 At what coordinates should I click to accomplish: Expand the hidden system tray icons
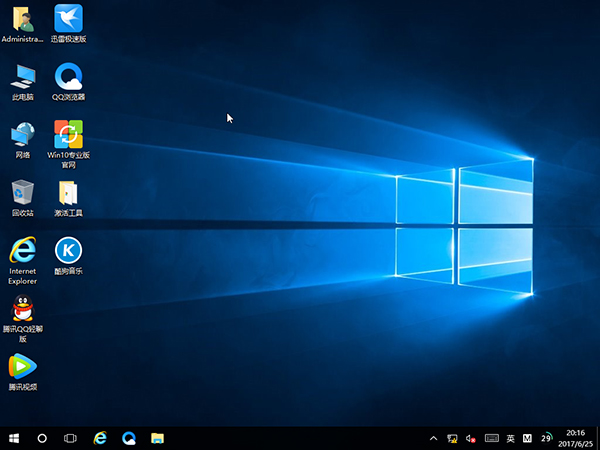[x=433, y=438]
